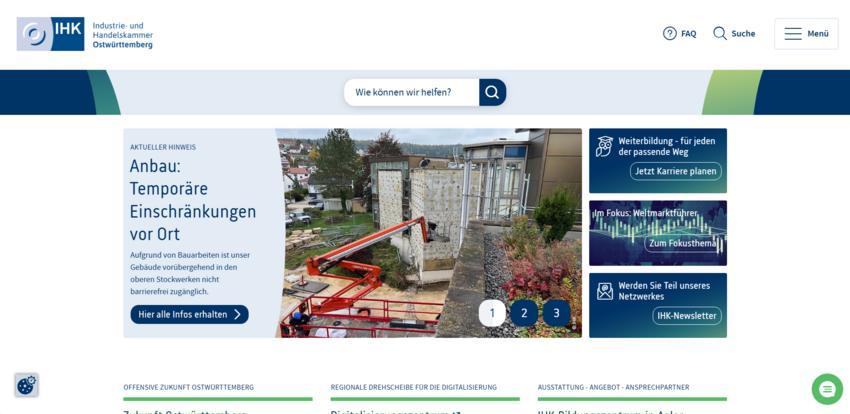Click the newsletter envelope icon
Viewport: 850px width, 414px height.
click(604, 291)
